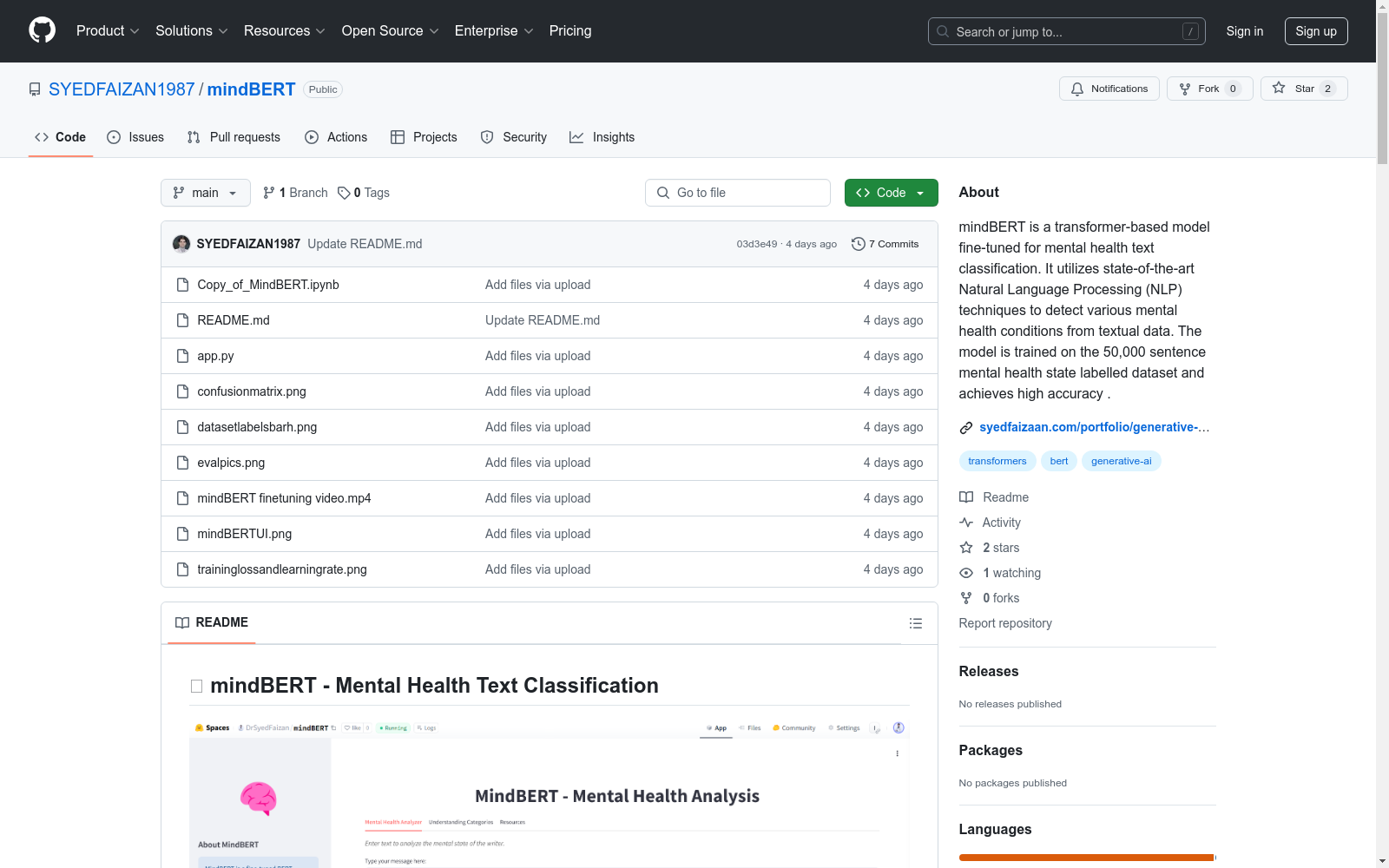The image size is (1389, 868).
Task: Open traininglossandlearningrate.png file
Action: click(x=282, y=569)
